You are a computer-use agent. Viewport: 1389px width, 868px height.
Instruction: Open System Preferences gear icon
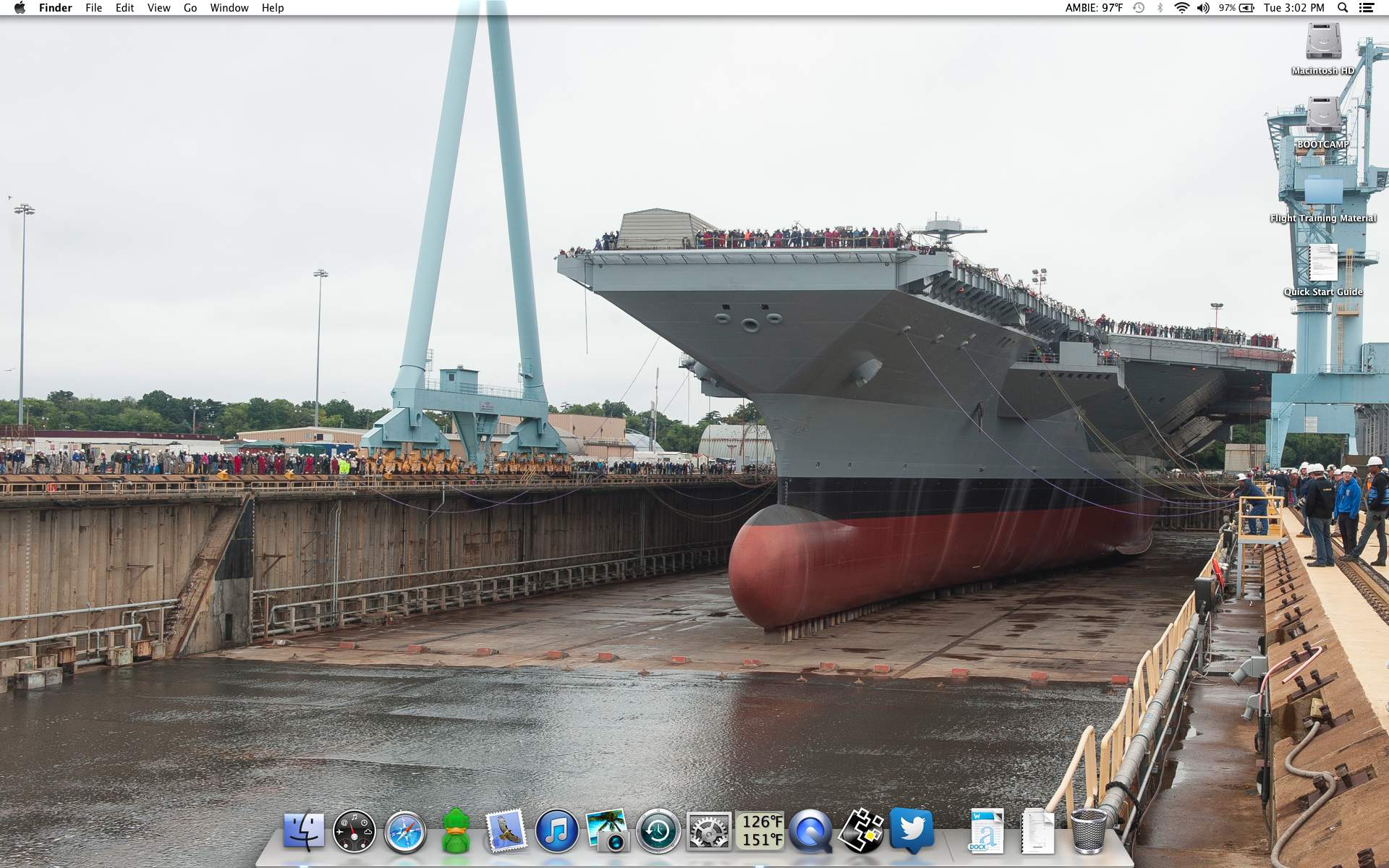click(x=708, y=831)
